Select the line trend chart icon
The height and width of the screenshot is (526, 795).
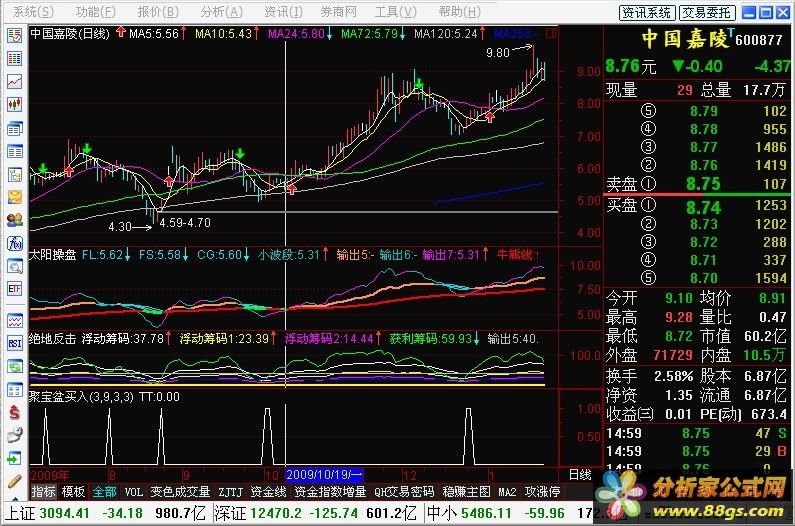[14, 82]
